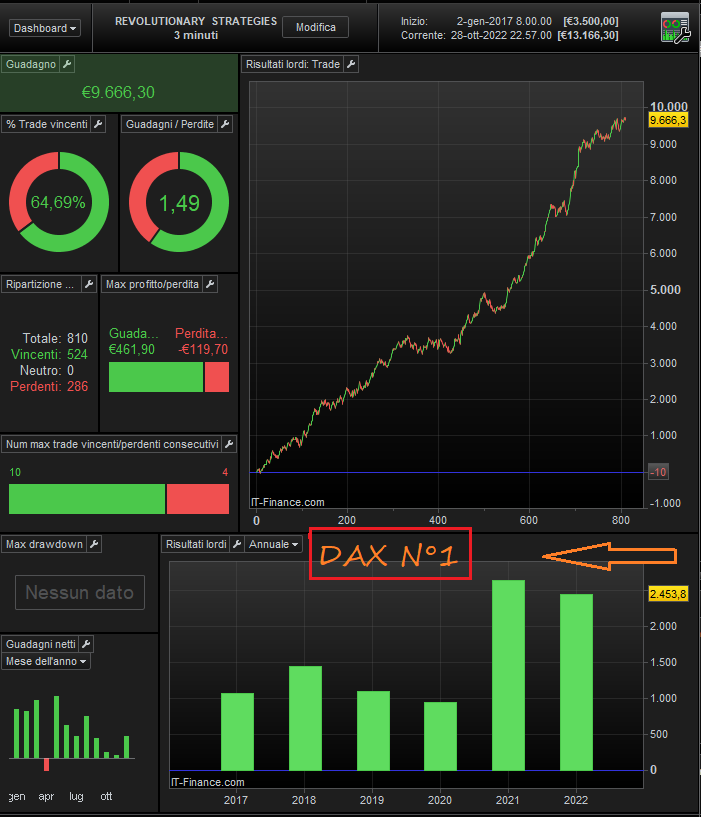
Task: Click the 64,69% winning trades donut chart
Action: tap(58, 202)
